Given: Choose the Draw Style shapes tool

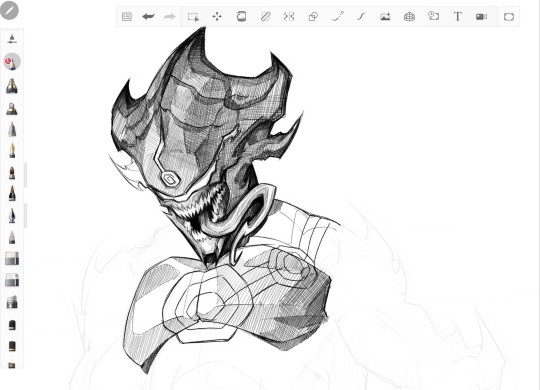Looking at the screenshot, I should [x=313, y=17].
